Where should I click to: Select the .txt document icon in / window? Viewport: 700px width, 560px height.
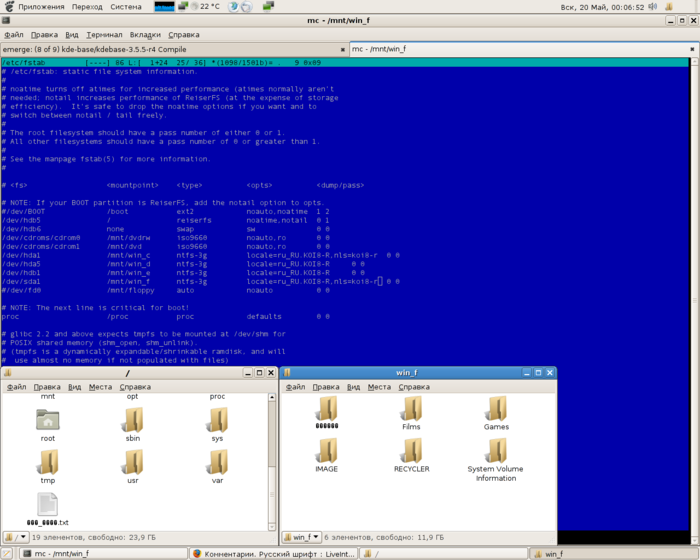[x=48, y=504]
